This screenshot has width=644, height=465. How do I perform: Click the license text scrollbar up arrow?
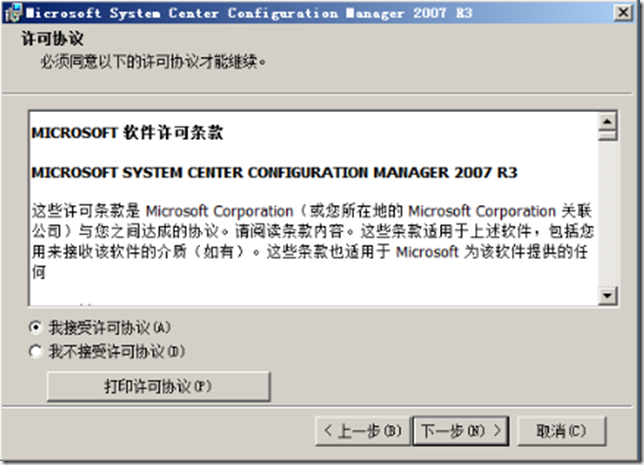[607, 121]
